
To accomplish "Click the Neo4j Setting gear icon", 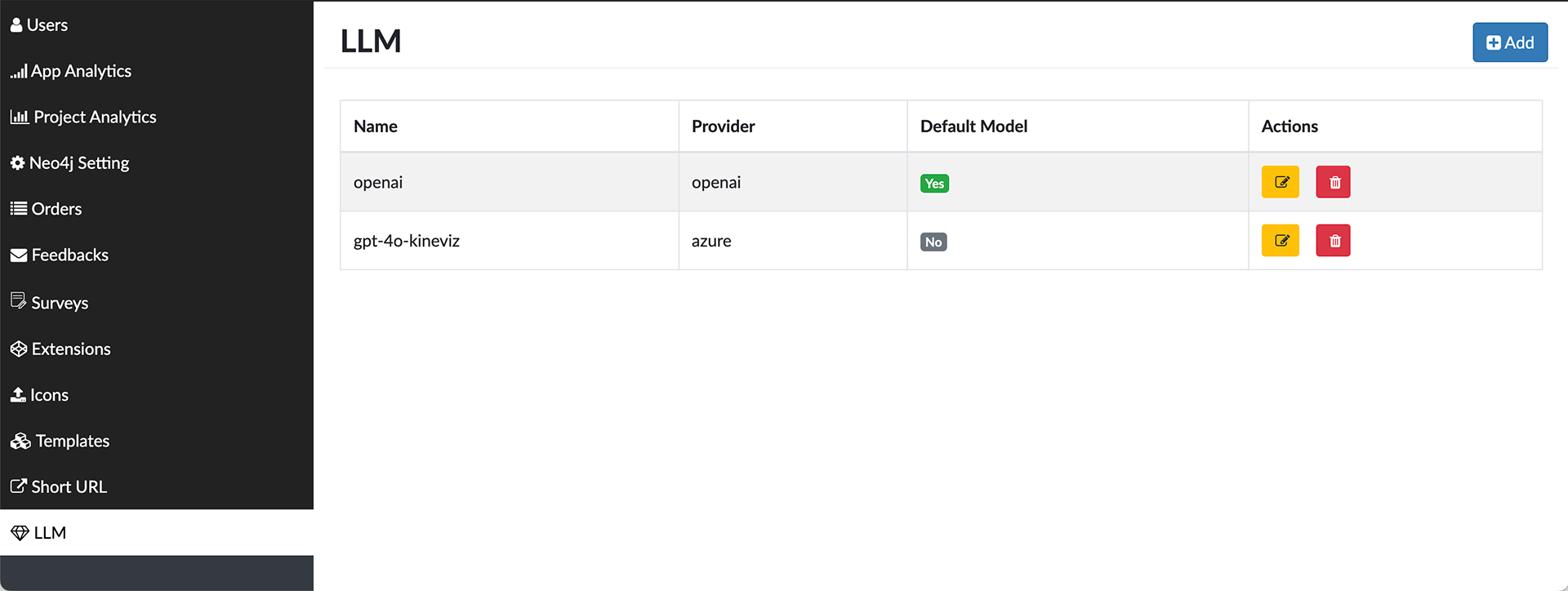I will [x=17, y=163].
